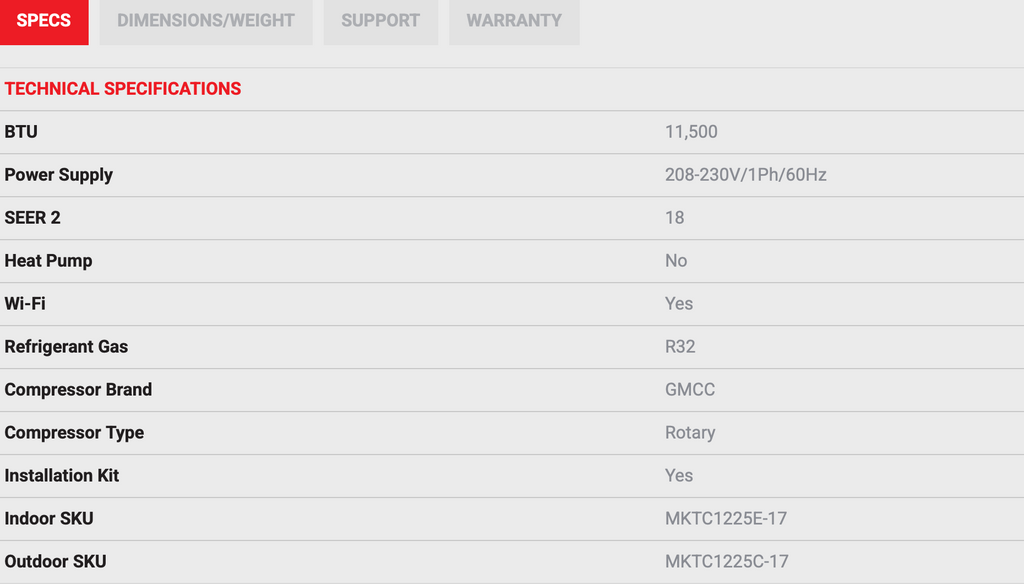
Task: Click the Rotary compressor type value
Action: (689, 432)
